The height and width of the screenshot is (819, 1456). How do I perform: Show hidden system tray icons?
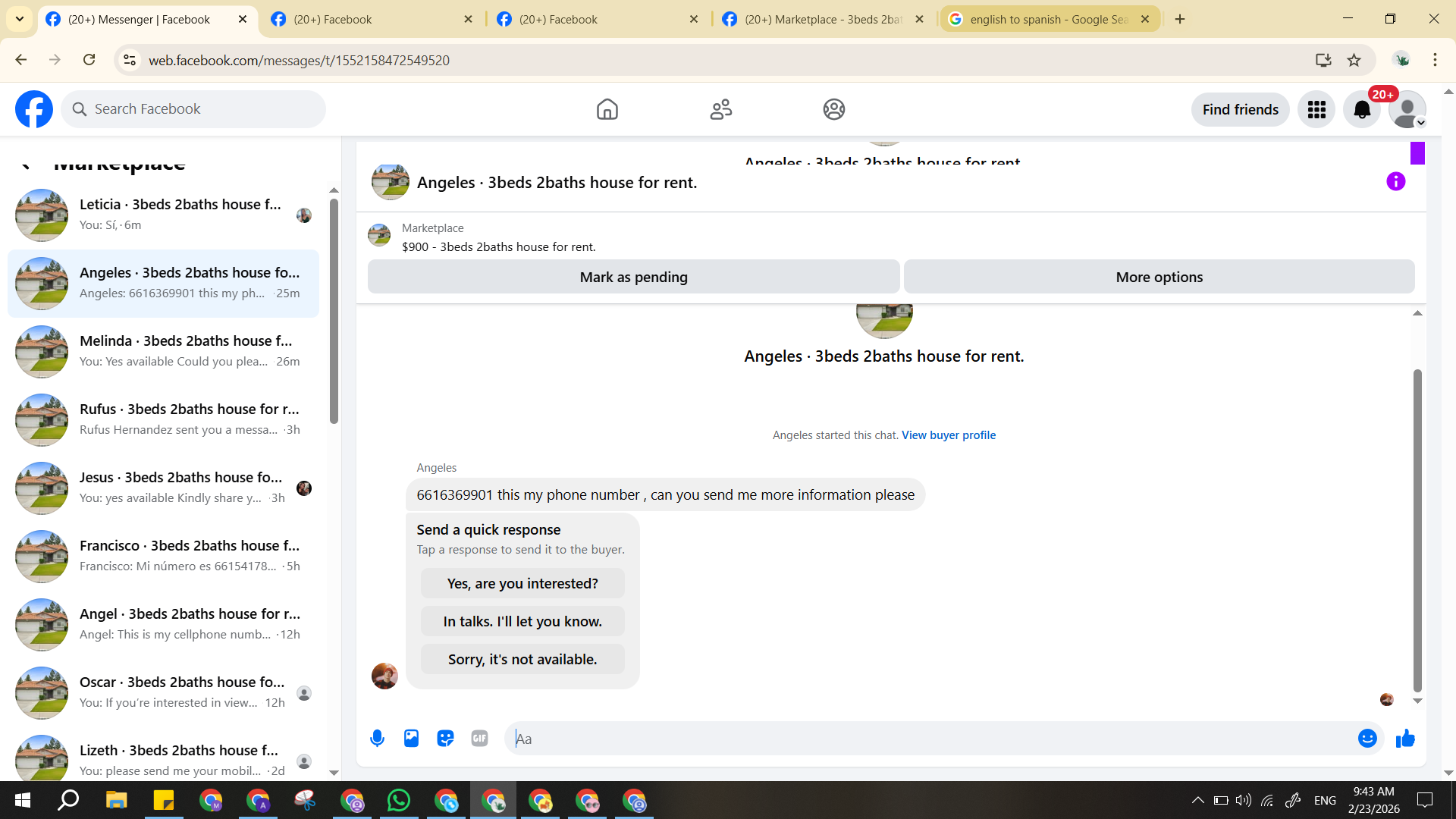click(1197, 801)
